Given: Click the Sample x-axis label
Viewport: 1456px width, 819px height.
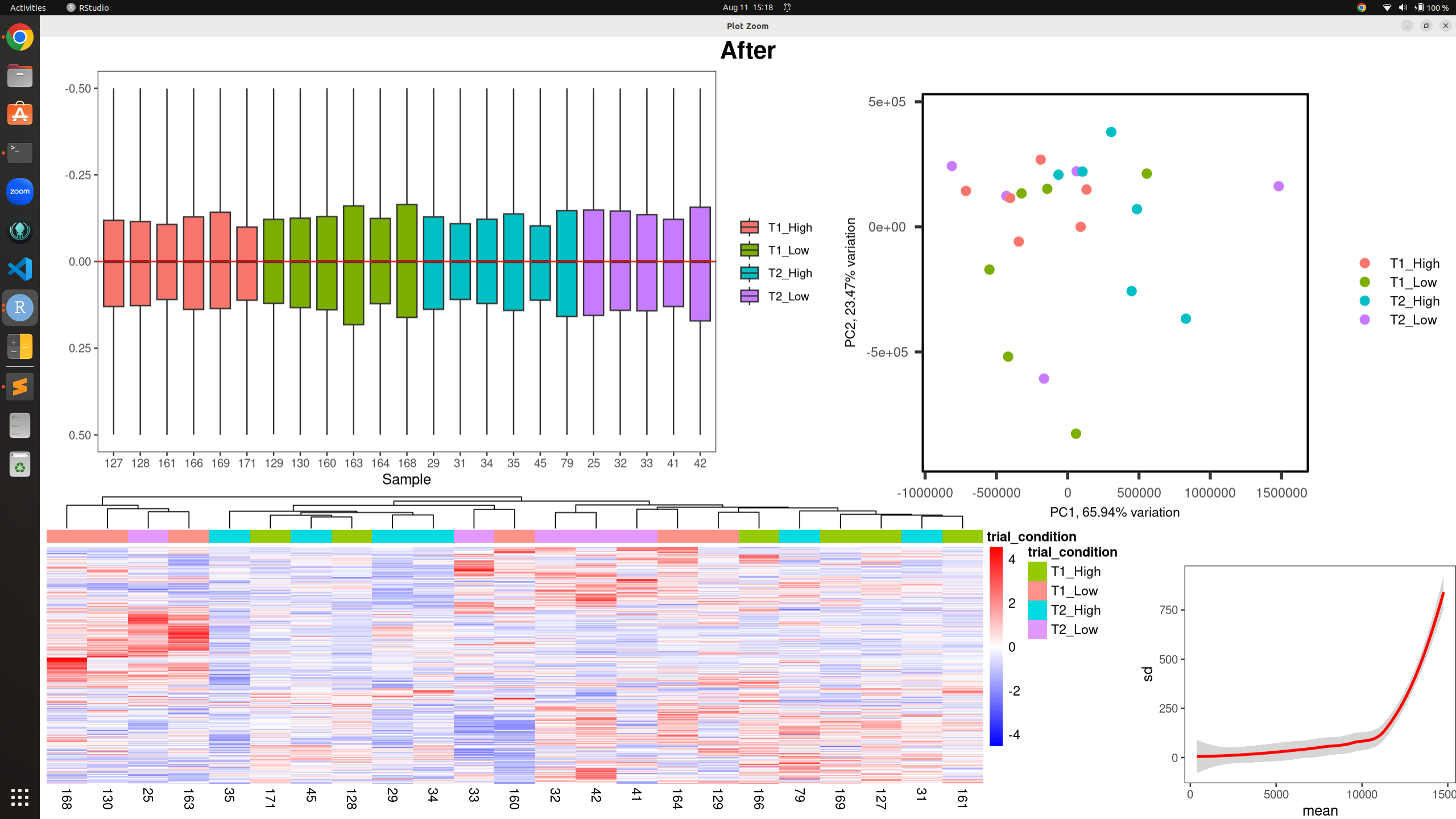Looking at the screenshot, I should pos(406,479).
